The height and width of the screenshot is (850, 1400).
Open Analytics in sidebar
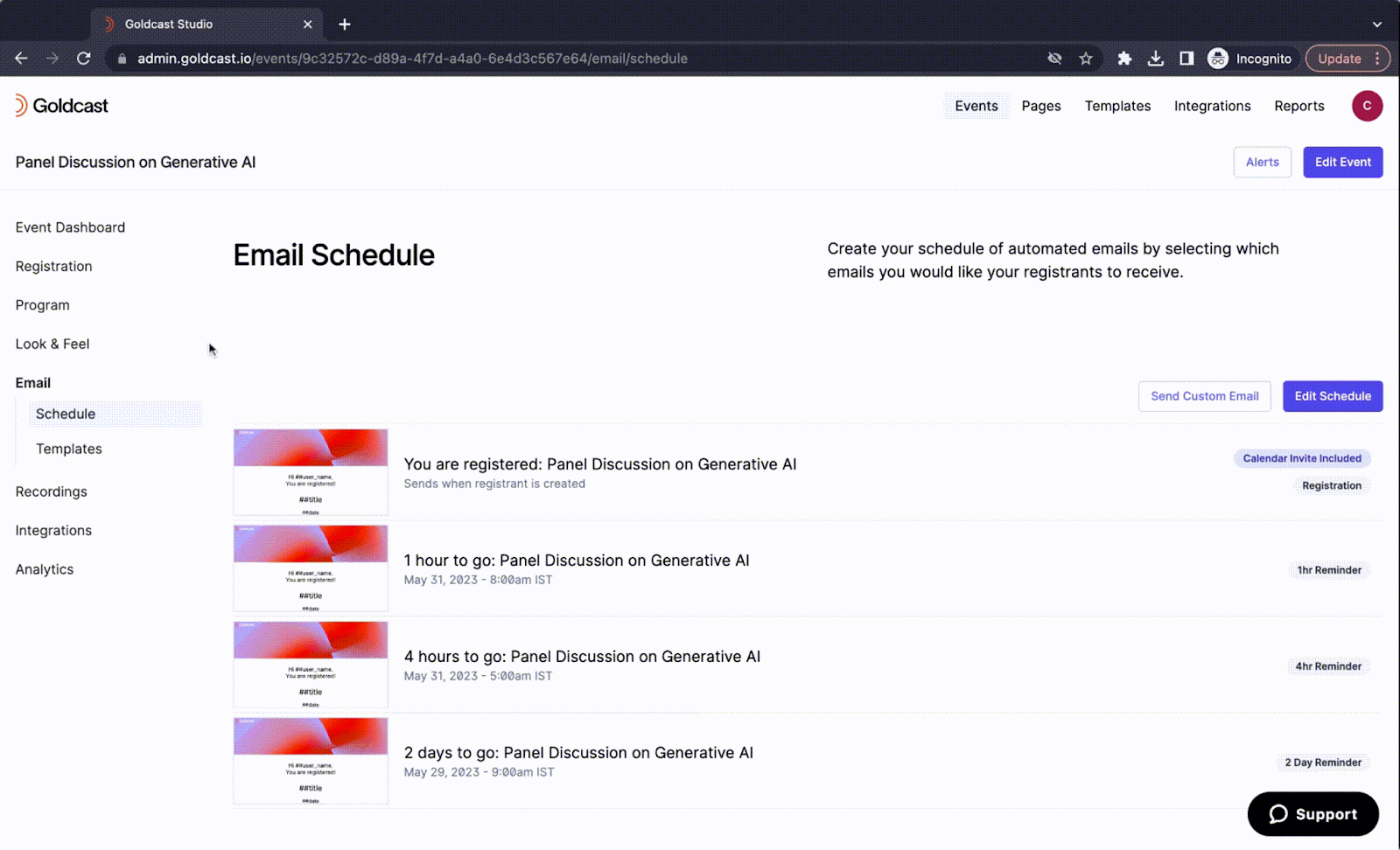pyautogui.click(x=45, y=569)
